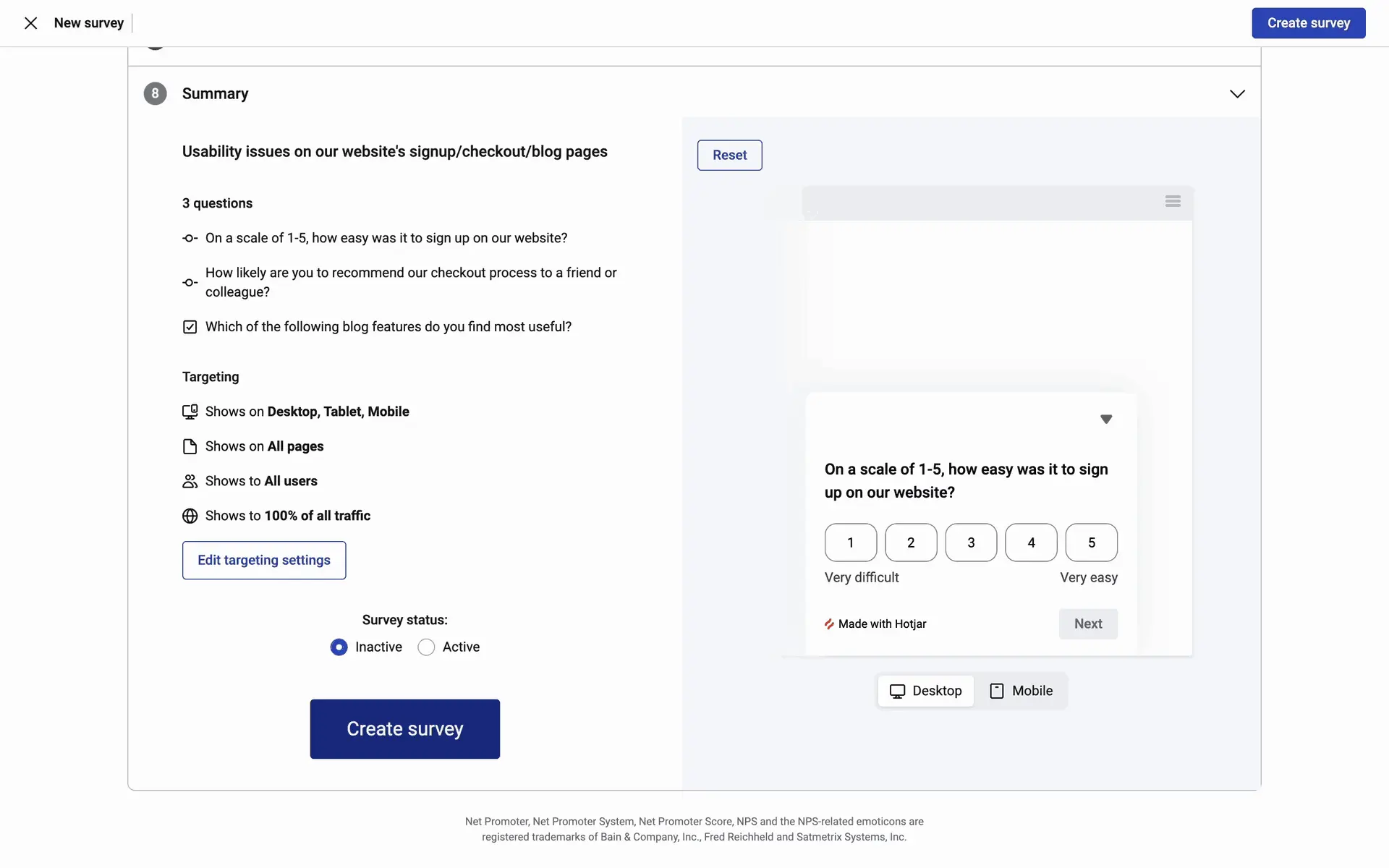Viewport: 1389px width, 868px height.
Task: Click the Hotjar logo in survey widget
Action: [x=829, y=624]
